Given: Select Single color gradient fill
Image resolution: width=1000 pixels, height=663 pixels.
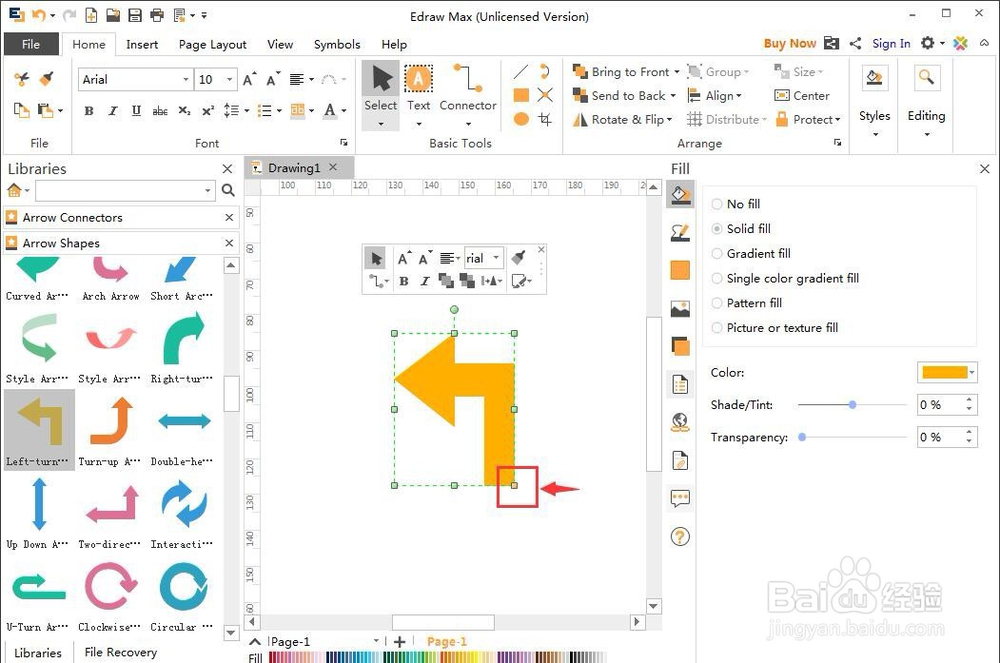Looking at the screenshot, I should point(785,279).
